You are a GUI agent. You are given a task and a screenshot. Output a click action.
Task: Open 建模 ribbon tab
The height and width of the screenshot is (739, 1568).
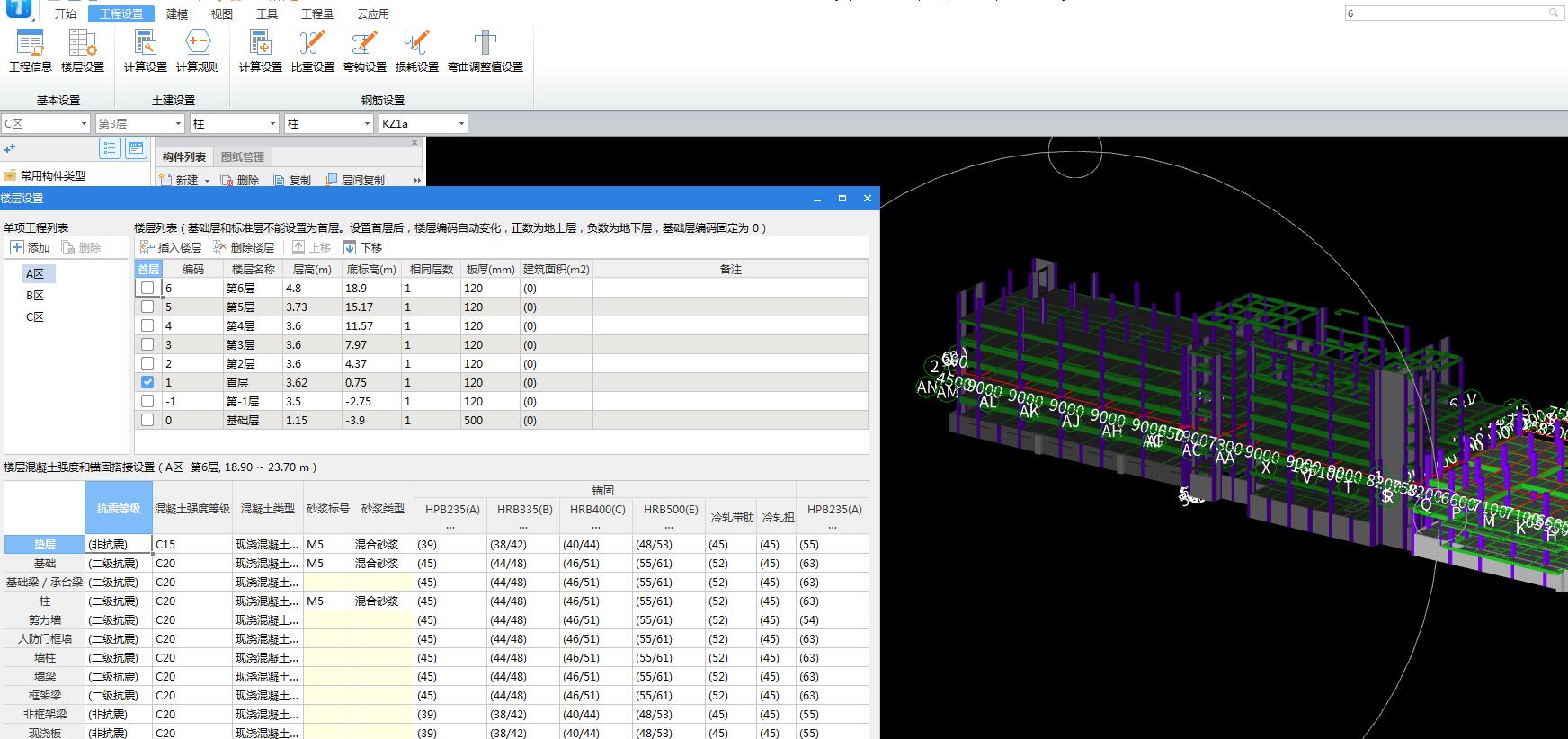[177, 13]
